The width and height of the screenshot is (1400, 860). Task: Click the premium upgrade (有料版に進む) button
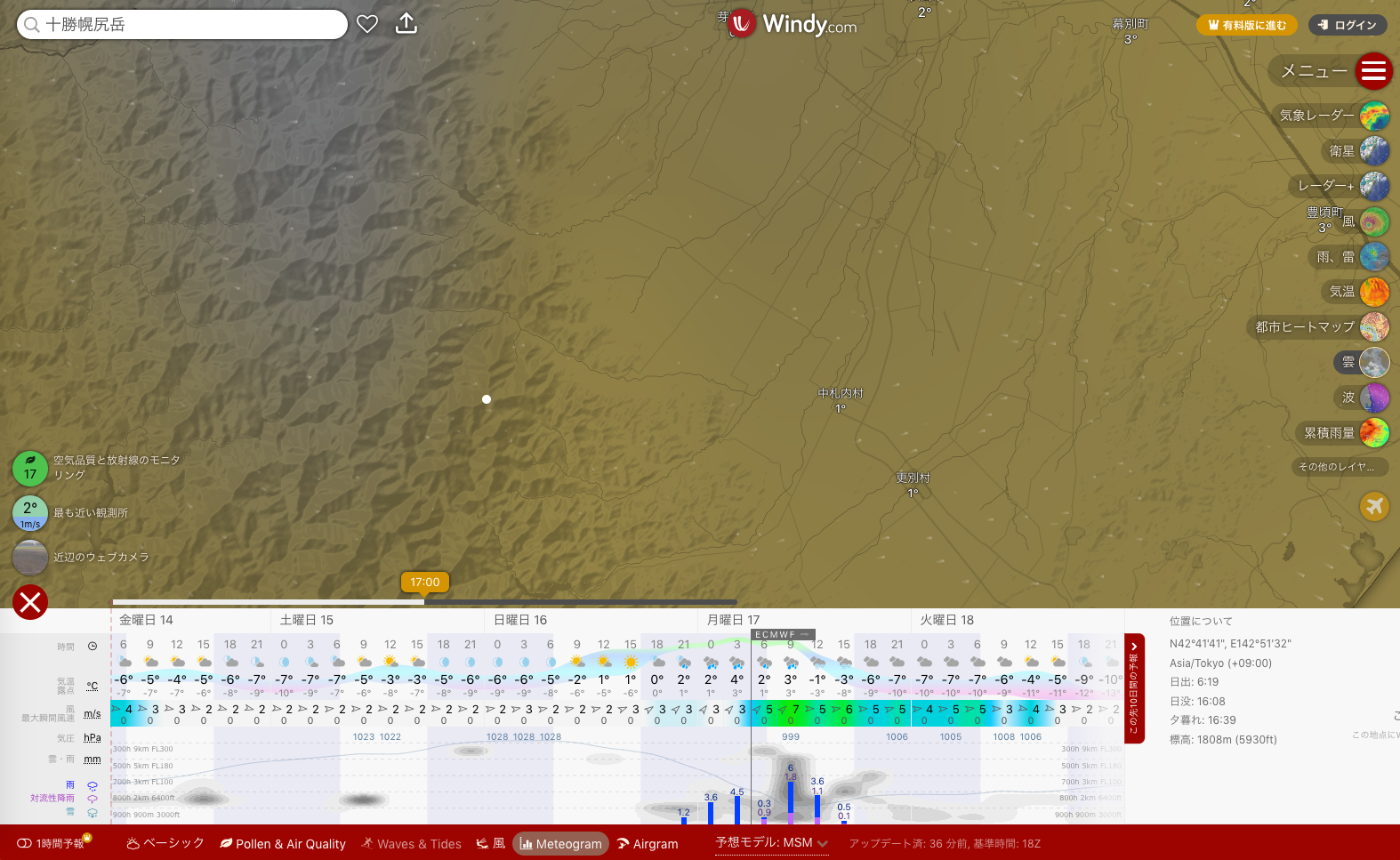[x=1246, y=25]
